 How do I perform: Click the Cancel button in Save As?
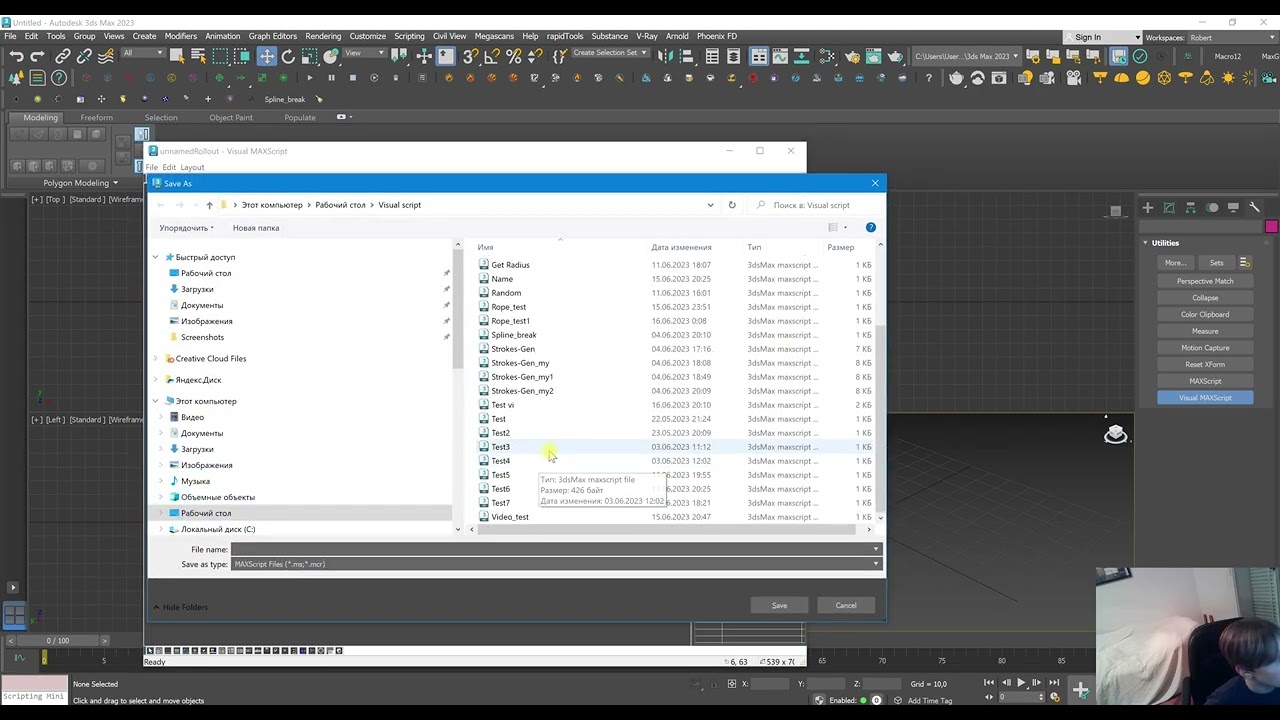846,605
